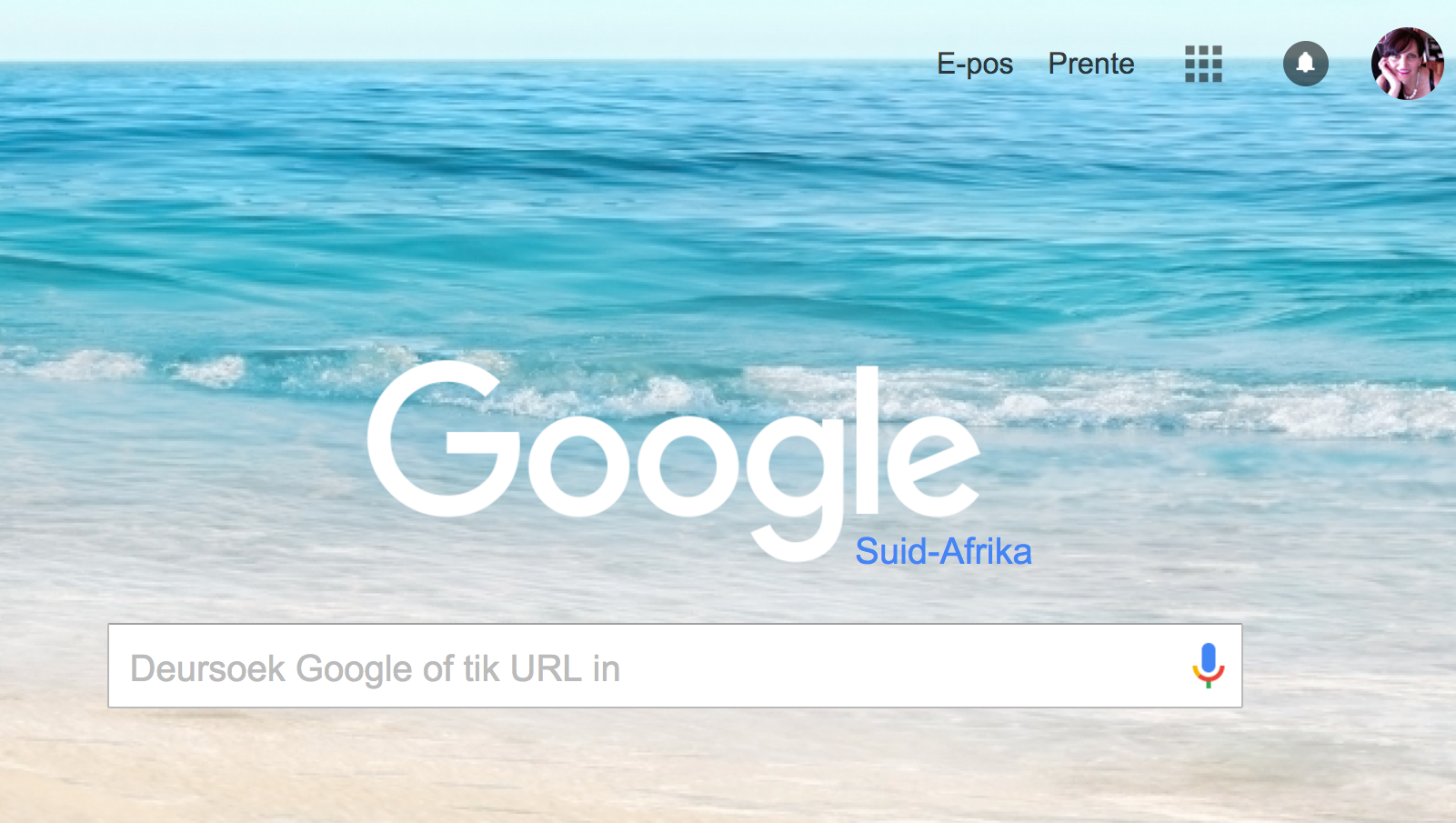Select Prente in the top navigation

pos(1091,64)
